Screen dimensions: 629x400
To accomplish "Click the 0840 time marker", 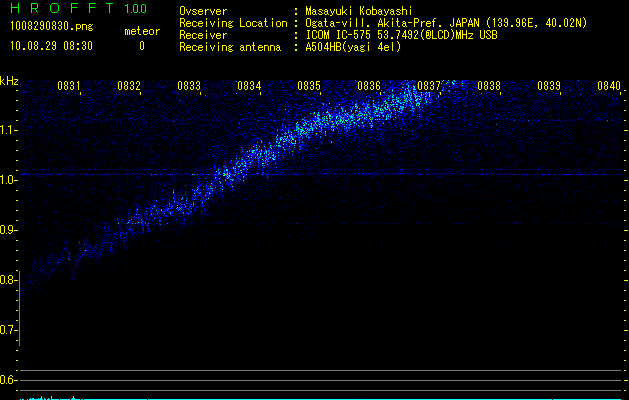I will coord(609,86).
